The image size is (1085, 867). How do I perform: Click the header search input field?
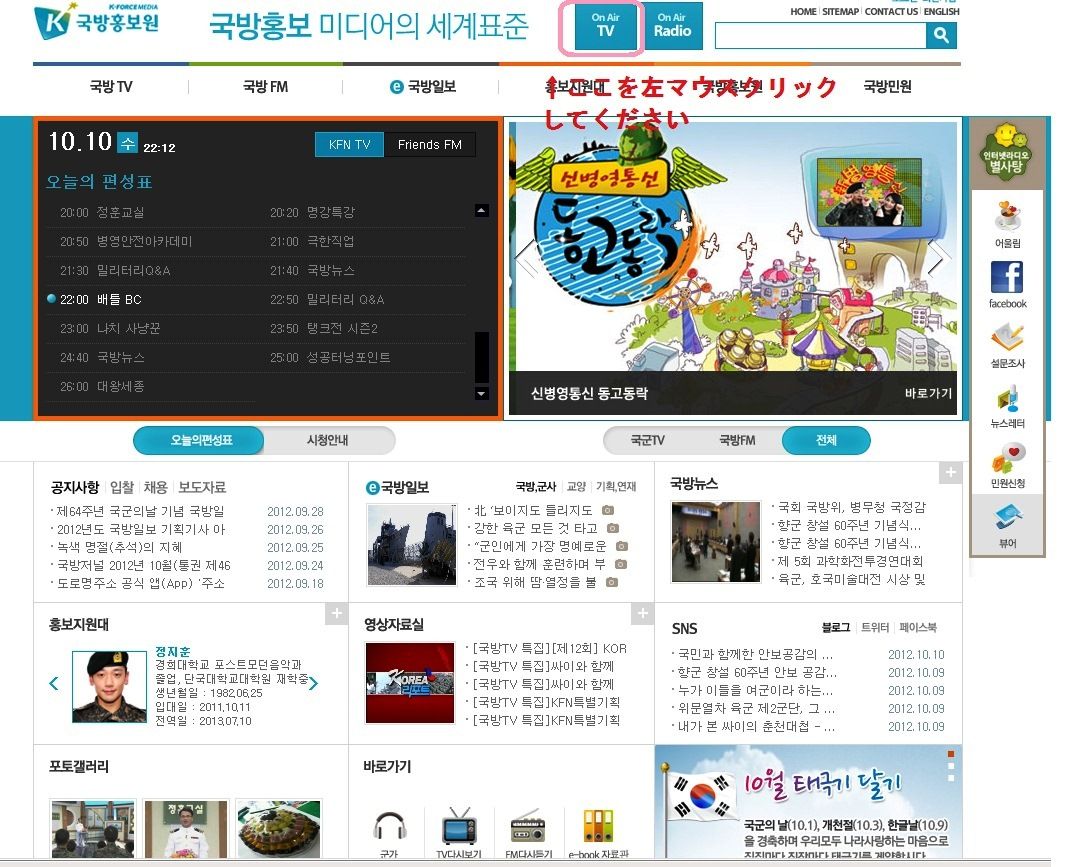[x=820, y=35]
